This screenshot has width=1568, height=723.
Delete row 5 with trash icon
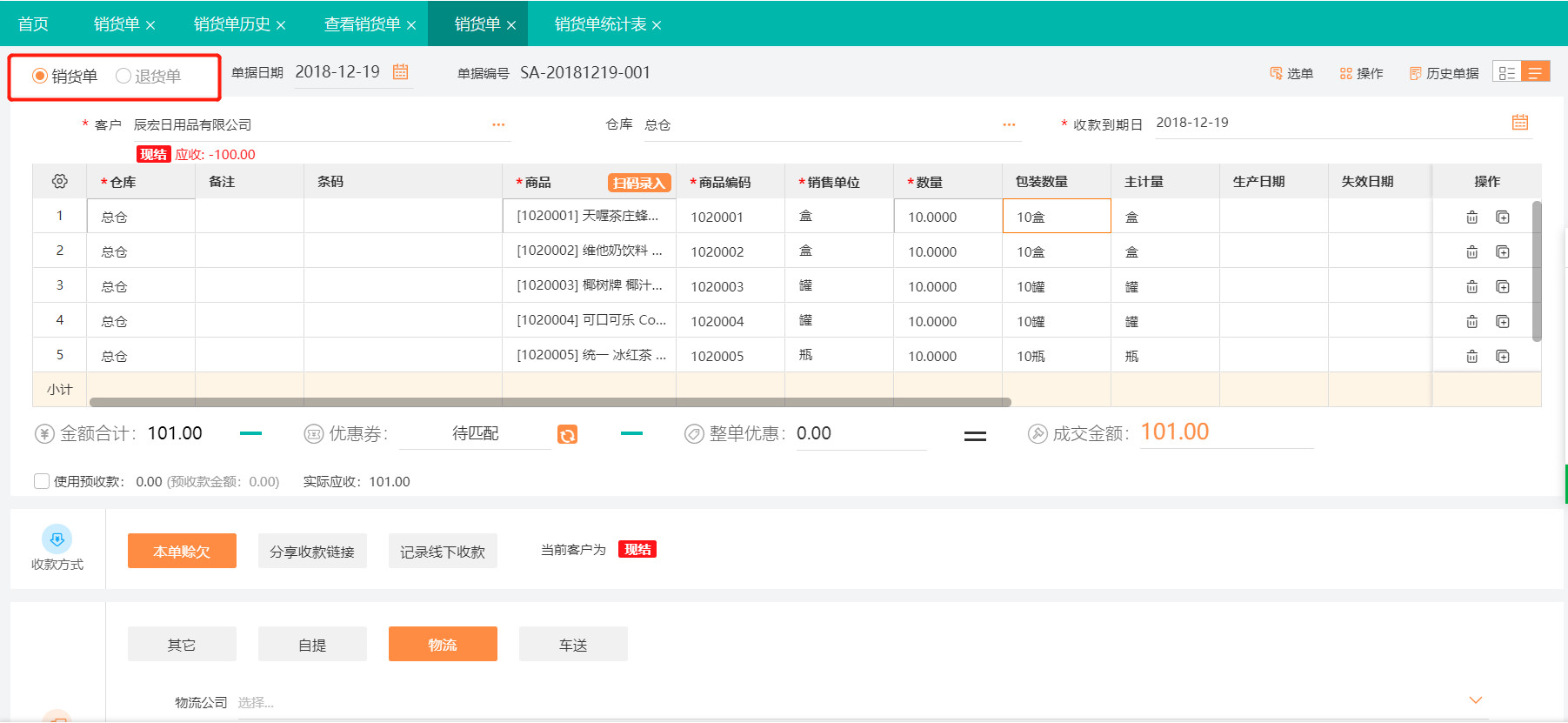coord(1471,356)
